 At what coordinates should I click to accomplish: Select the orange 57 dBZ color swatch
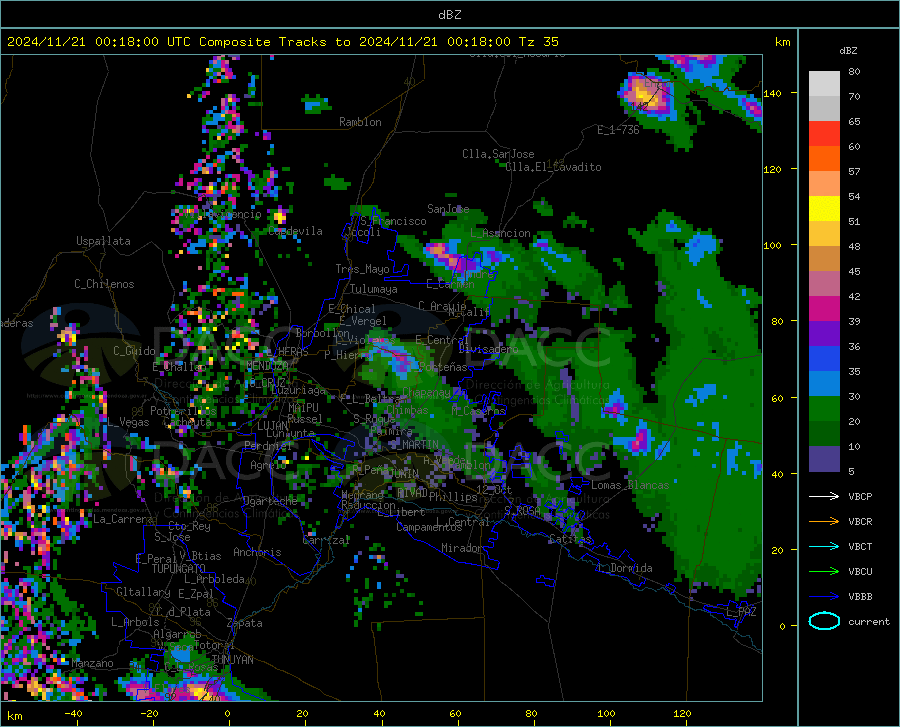point(824,159)
